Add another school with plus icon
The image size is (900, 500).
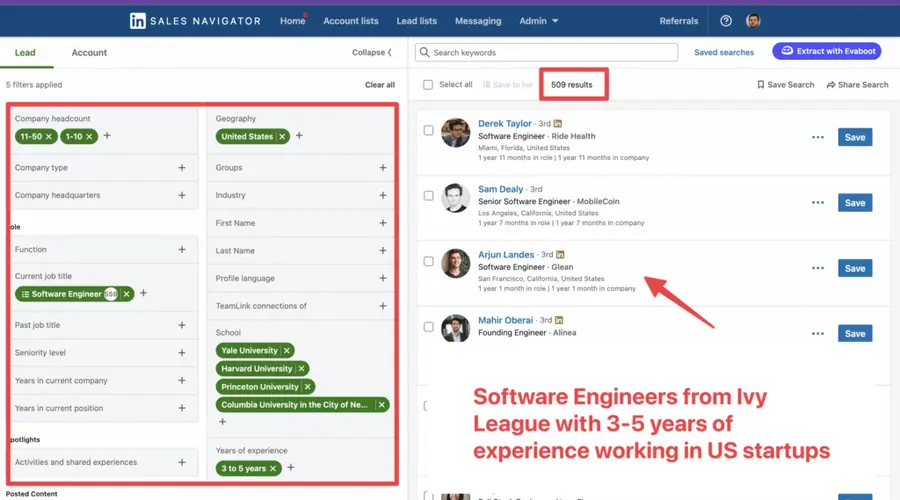pyautogui.click(x=223, y=422)
